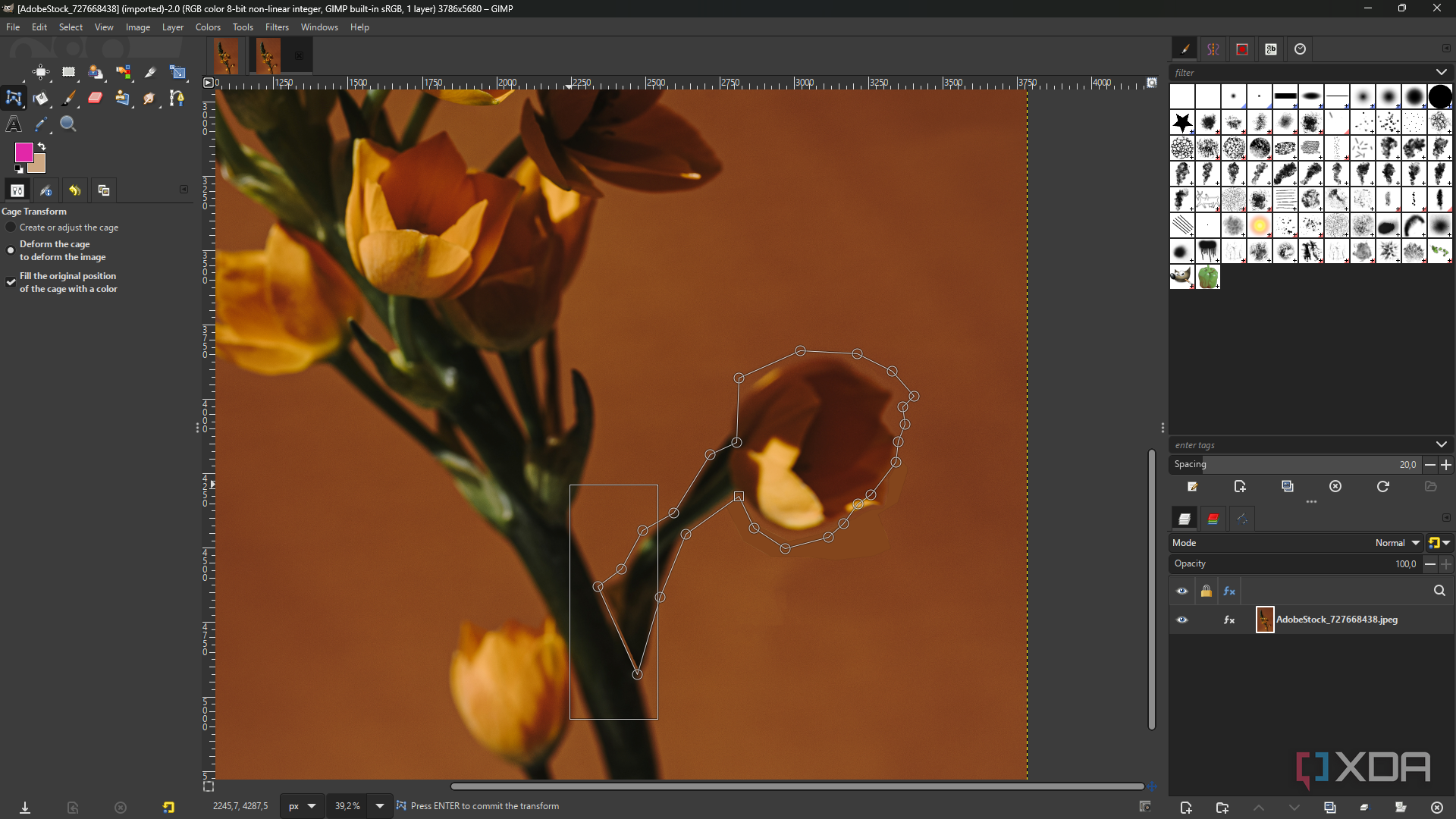Swap foreground and background colors

click(x=42, y=146)
